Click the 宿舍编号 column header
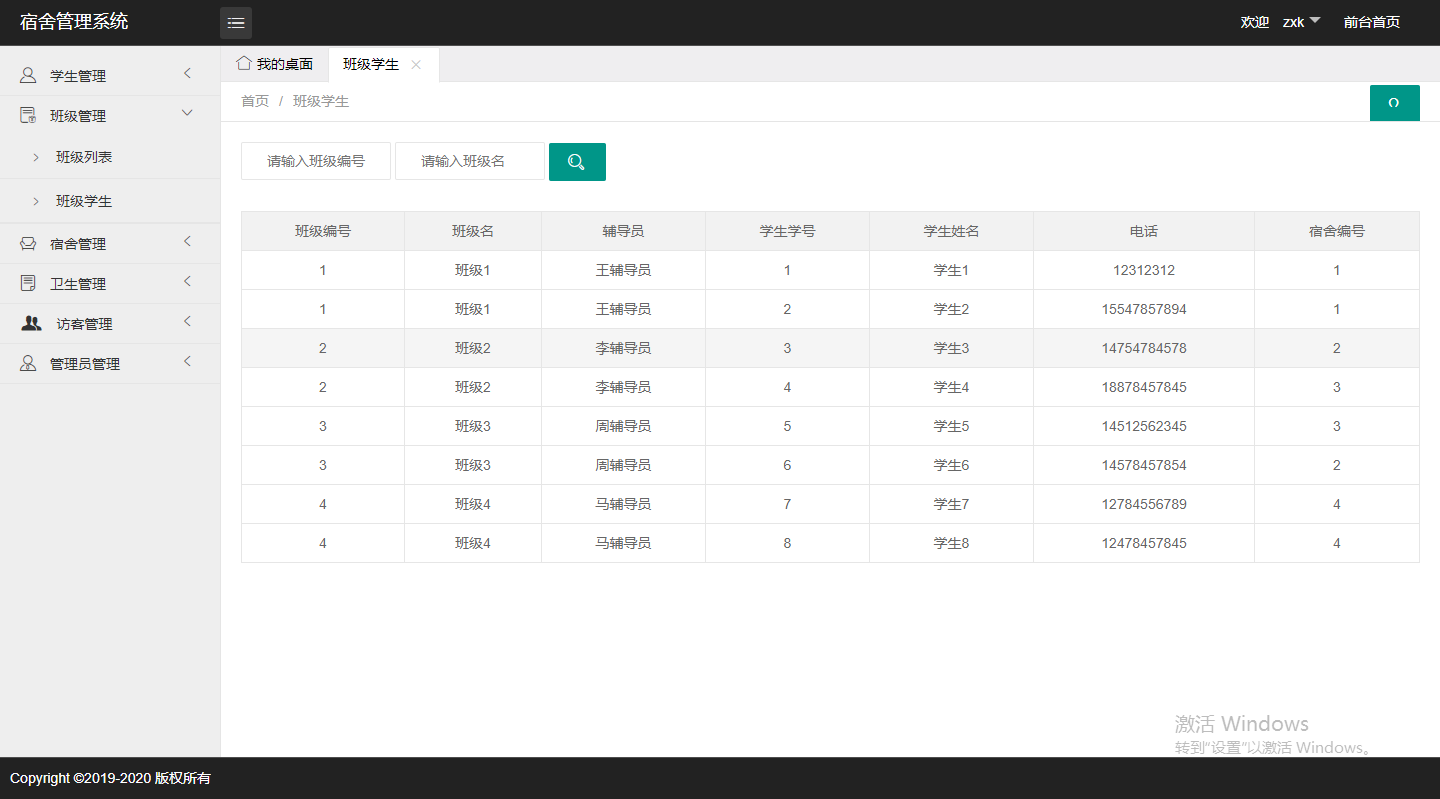This screenshot has height=799, width=1440. pos(1337,231)
